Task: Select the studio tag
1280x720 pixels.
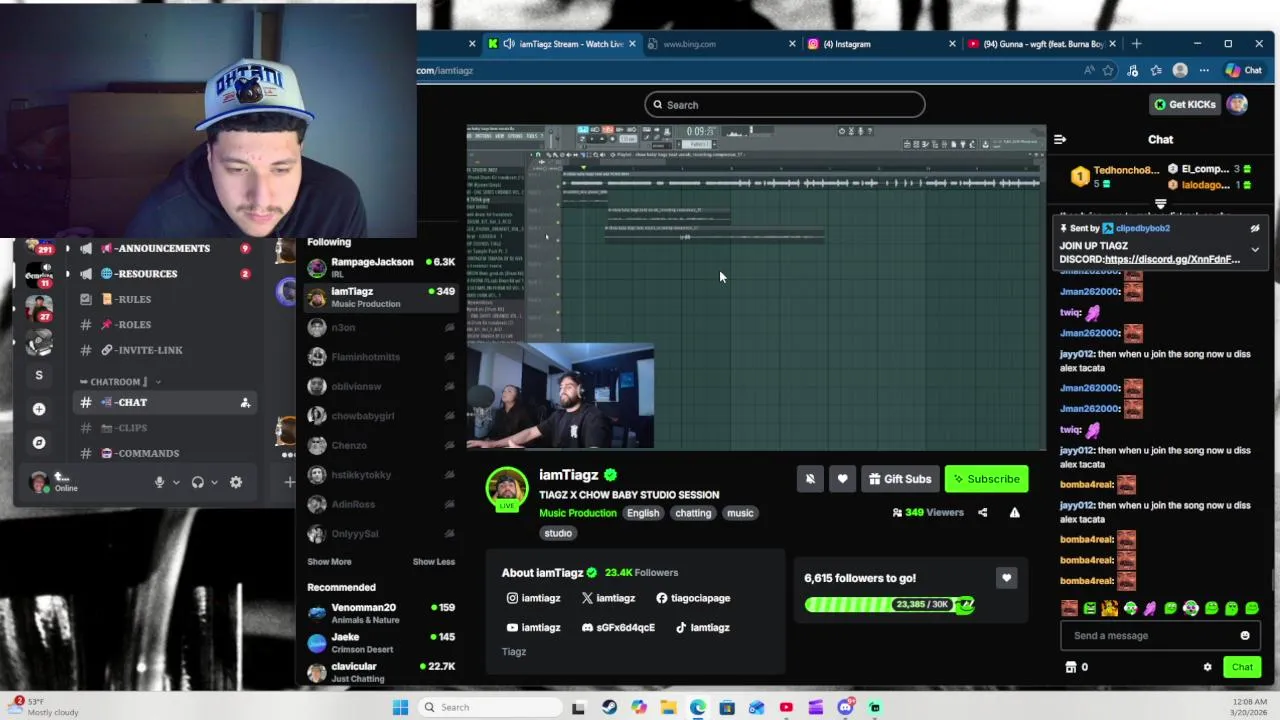Action: click(558, 533)
